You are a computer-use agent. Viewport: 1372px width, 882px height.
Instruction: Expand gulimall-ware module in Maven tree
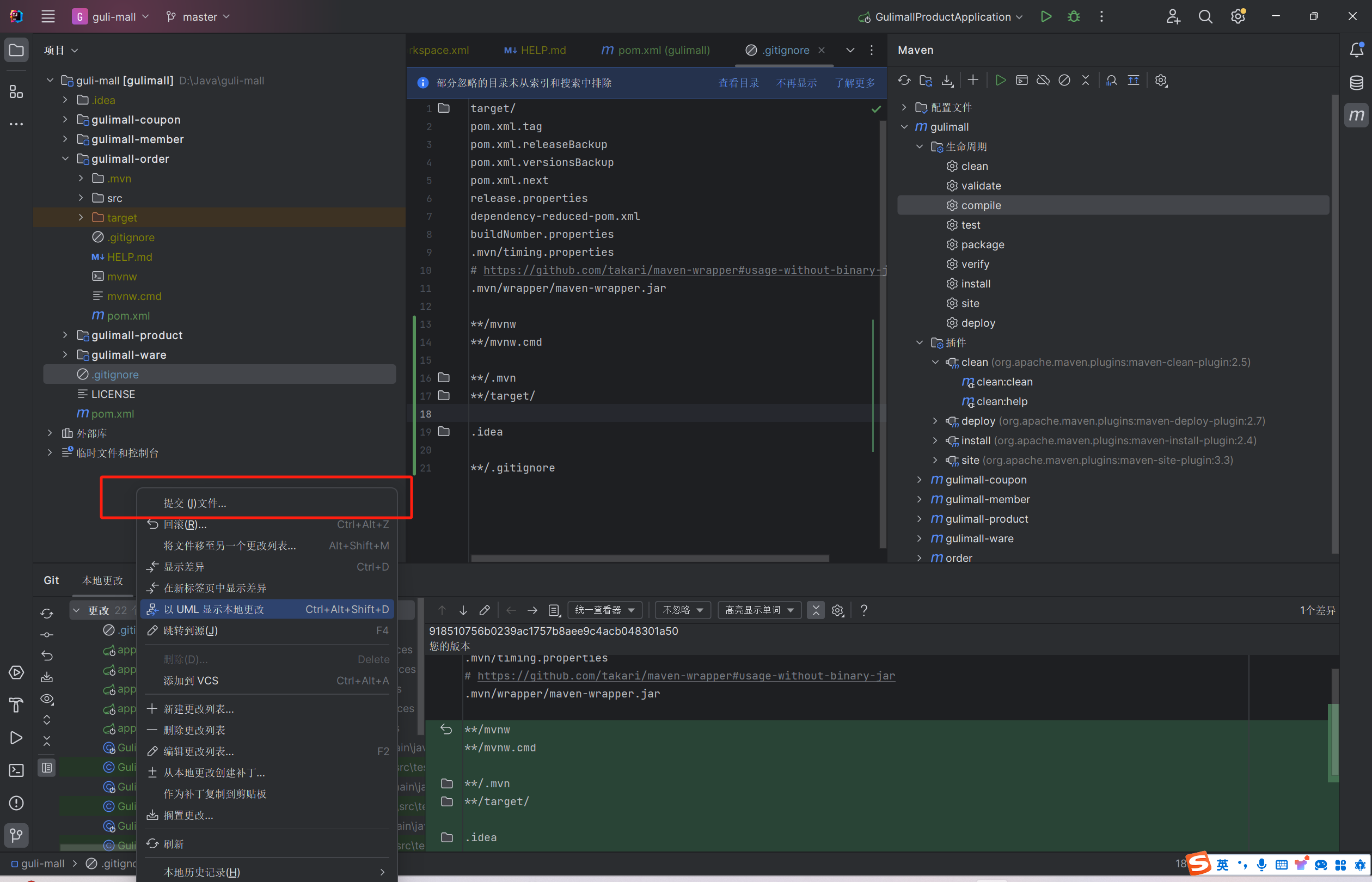(919, 538)
